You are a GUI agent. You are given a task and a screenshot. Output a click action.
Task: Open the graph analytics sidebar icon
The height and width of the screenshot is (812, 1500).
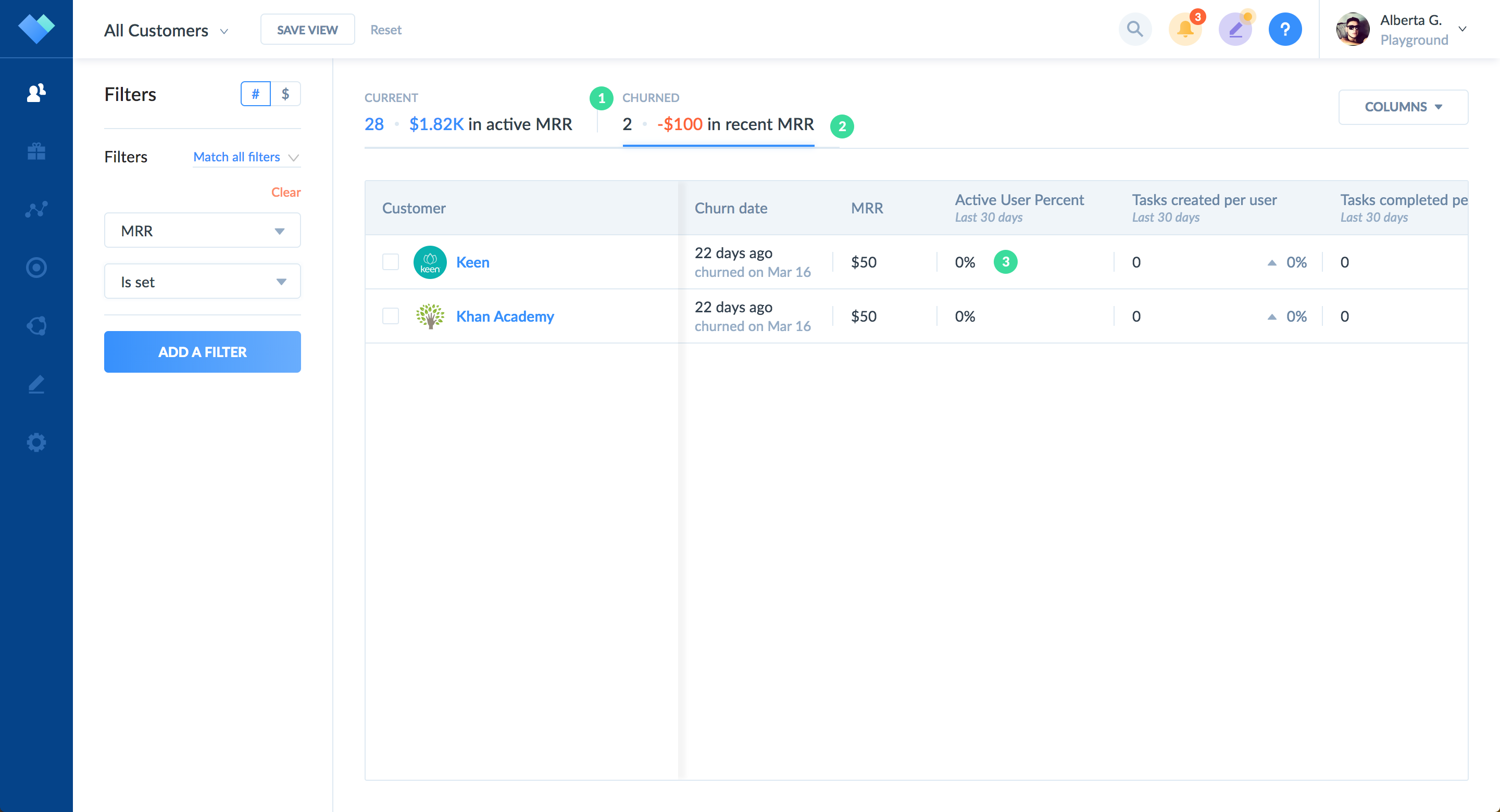coord(36,210)
